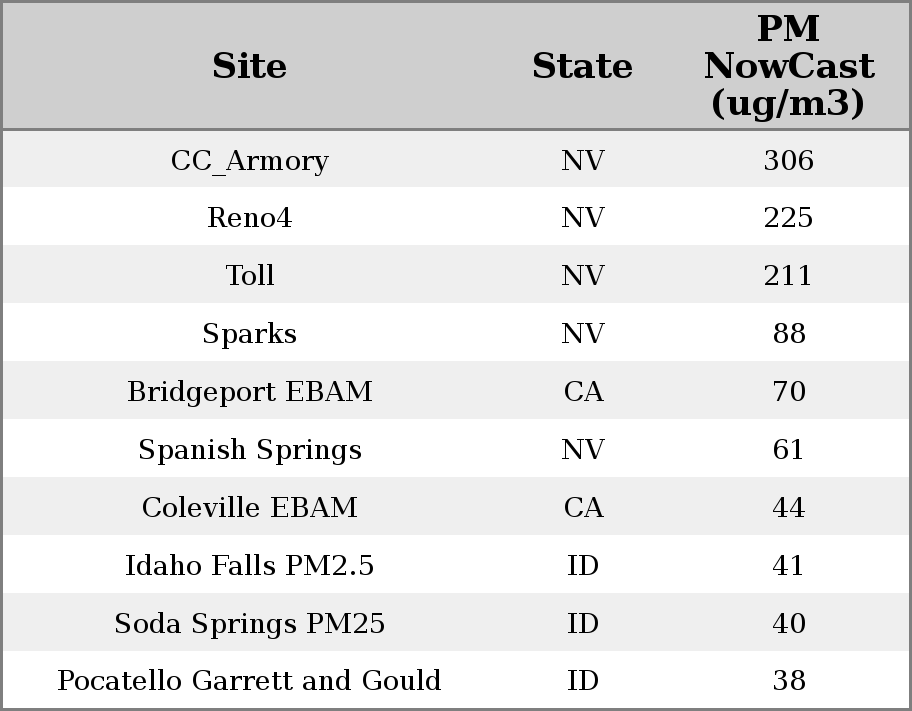The image size is (912, 711).
Task: Click the Site column header
Action: (249, 66)
